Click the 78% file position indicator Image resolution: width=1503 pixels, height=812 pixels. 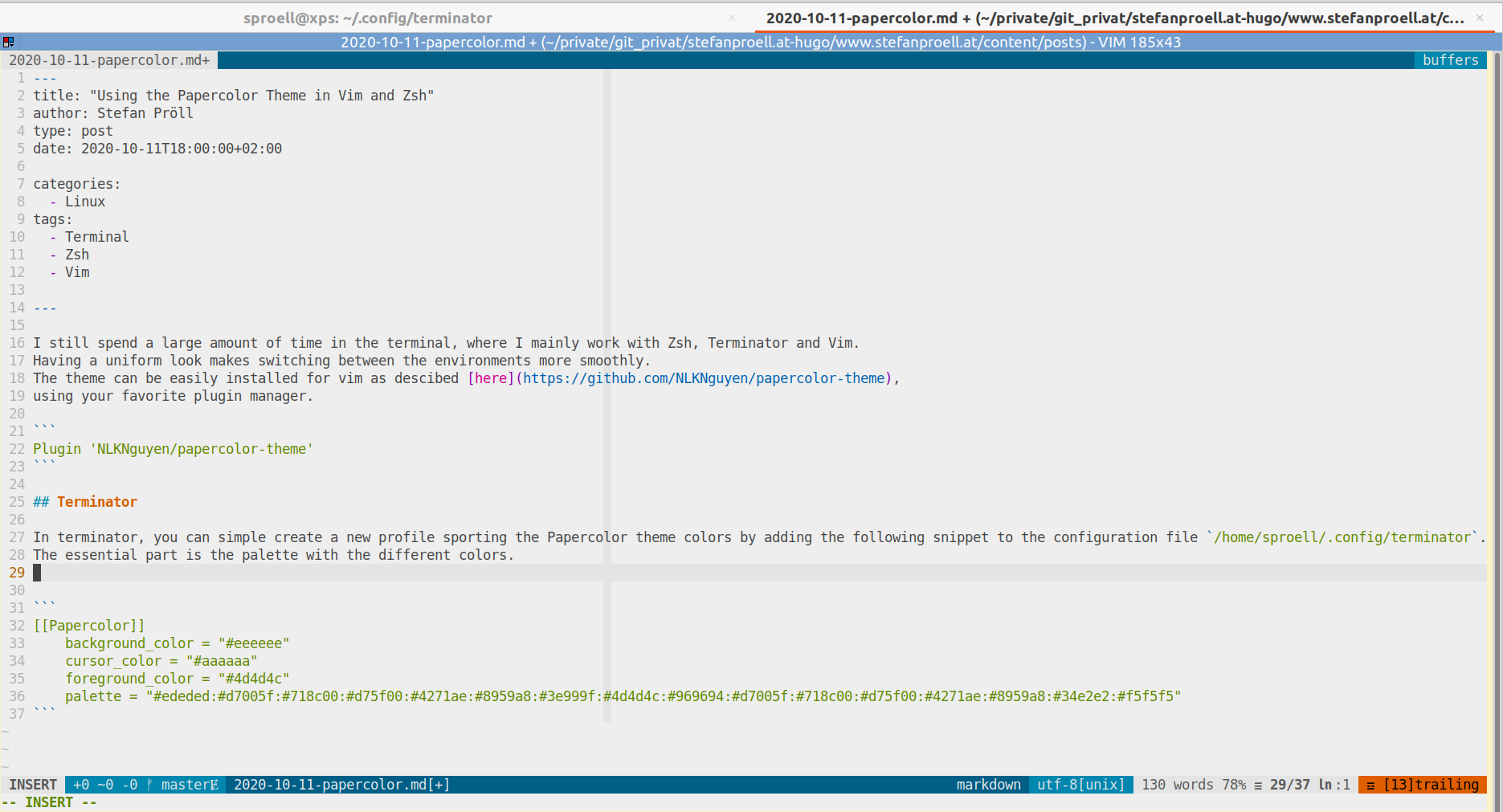[x=1234, y=785]
